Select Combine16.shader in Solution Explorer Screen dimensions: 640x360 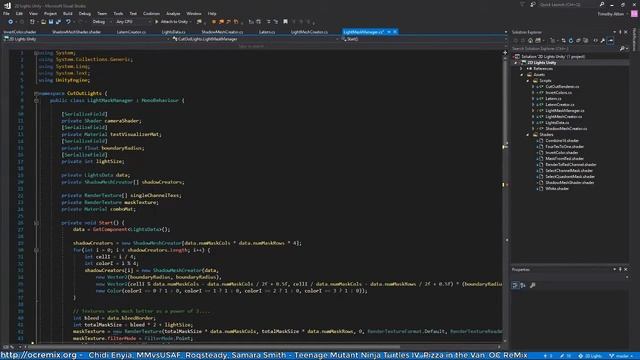(562, 140)
